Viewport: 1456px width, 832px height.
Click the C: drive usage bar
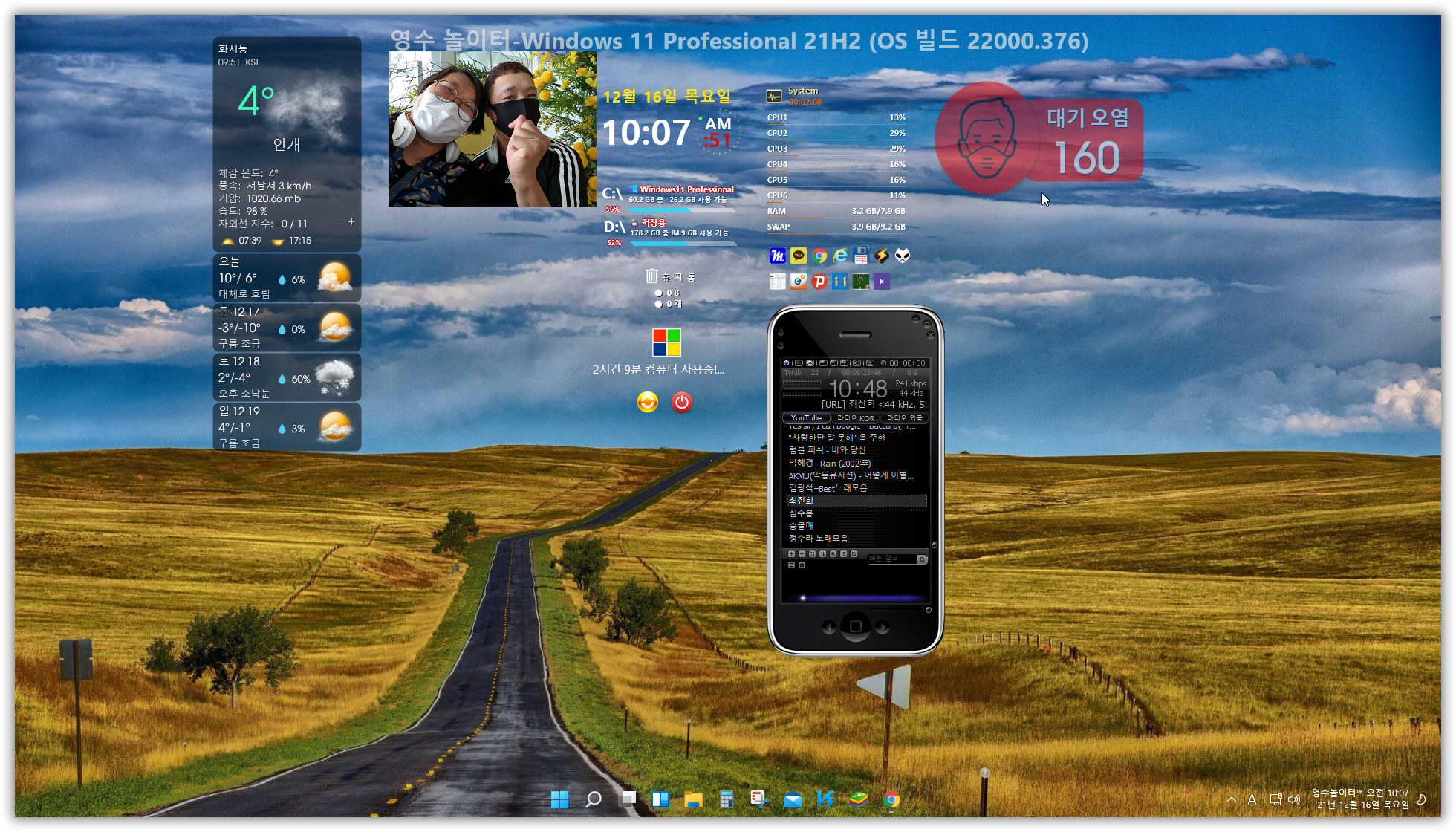(682, 210)
